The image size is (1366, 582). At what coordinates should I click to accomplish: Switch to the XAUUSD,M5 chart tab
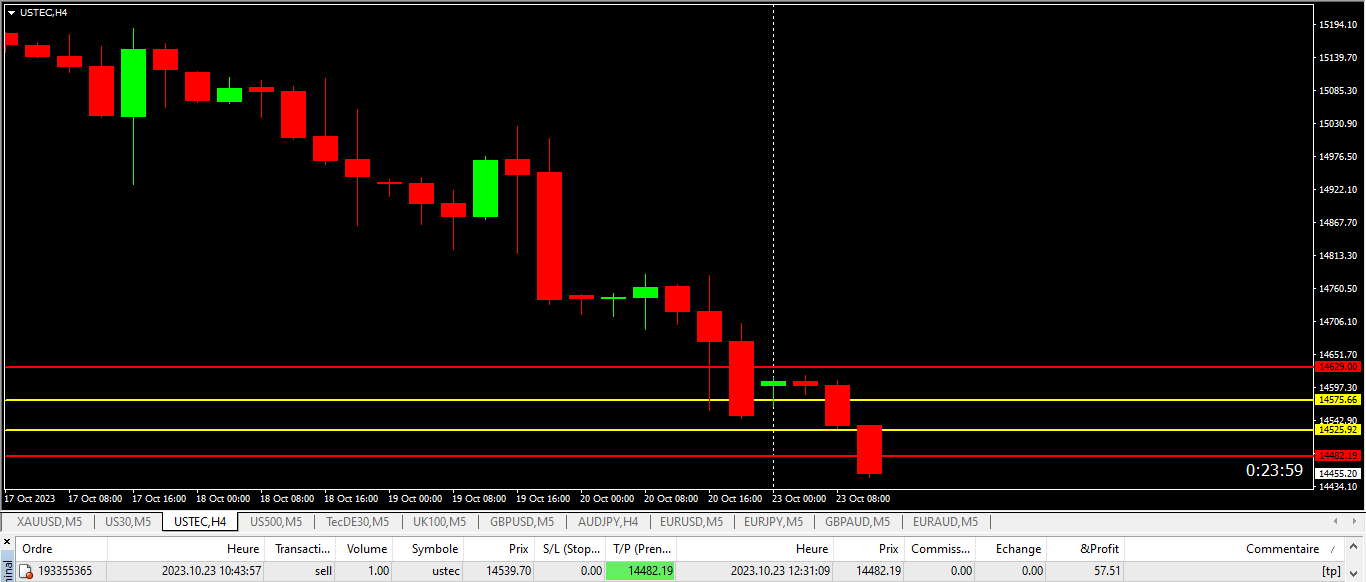[49, 522]
